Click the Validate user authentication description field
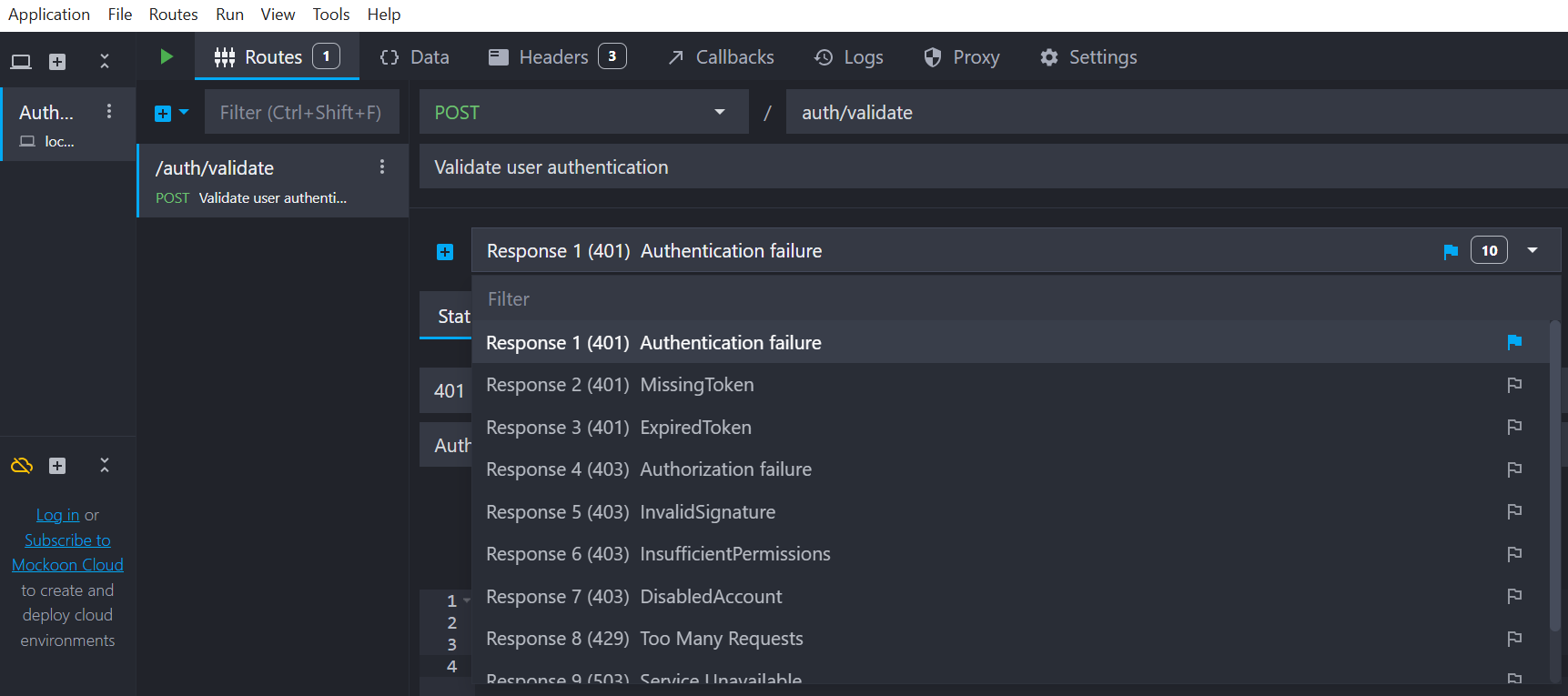This screenshot has height=696, width=1568. pos(994,166)
